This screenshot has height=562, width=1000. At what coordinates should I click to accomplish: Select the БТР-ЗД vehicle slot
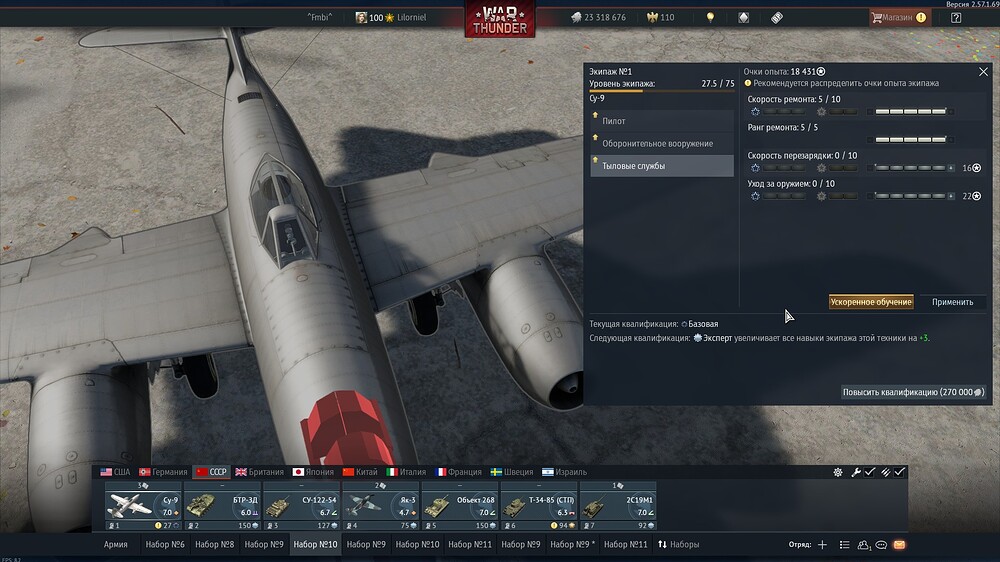223,506
